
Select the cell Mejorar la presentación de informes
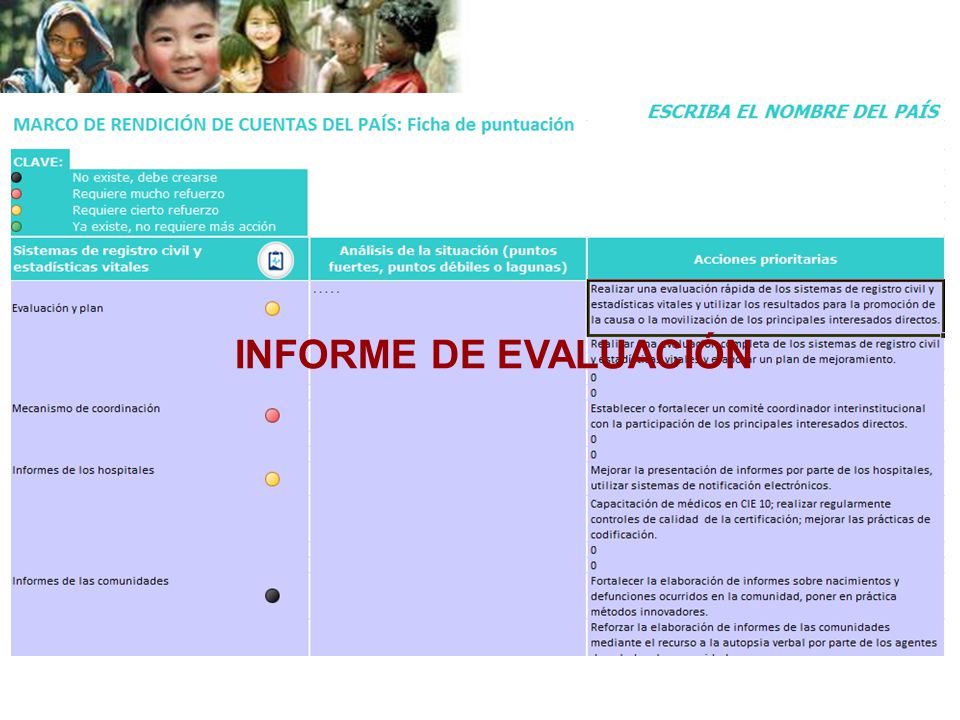765,478
